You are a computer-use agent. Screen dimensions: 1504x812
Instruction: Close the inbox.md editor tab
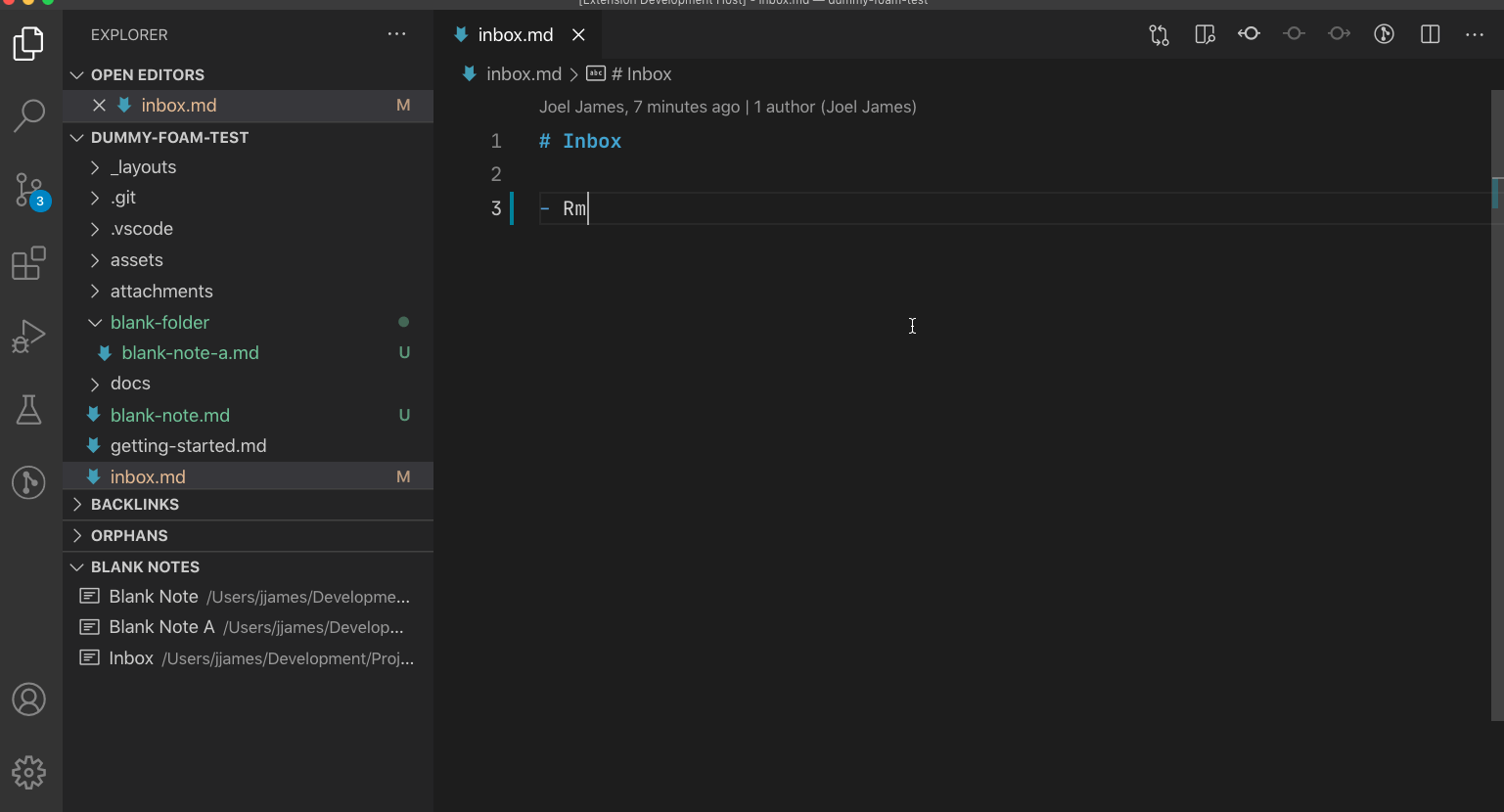point(578,35)
